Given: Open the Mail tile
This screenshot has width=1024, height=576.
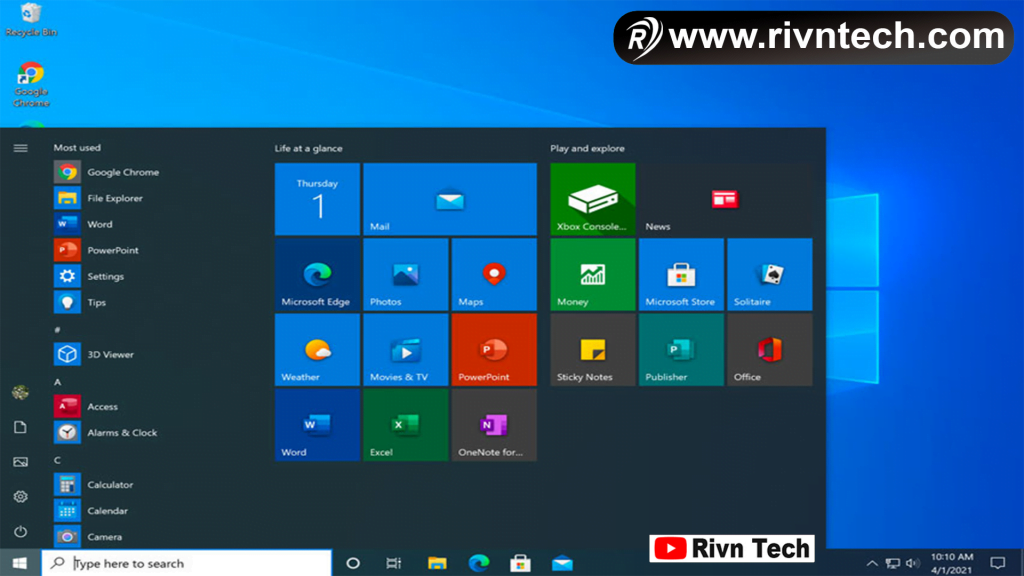Looking at the screenshot, I should click(450, 199).
